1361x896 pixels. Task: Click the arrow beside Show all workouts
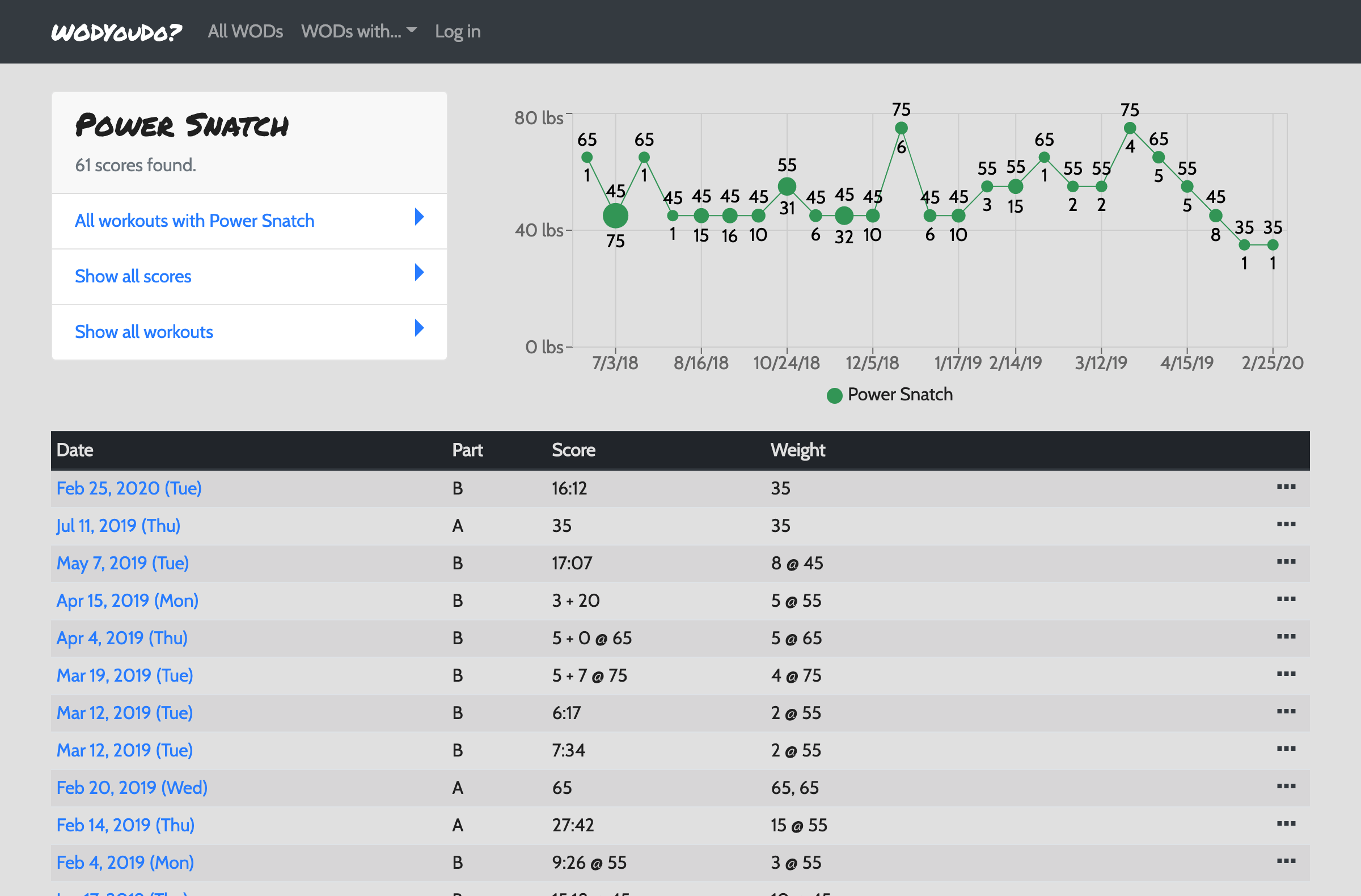click(419, 328)
